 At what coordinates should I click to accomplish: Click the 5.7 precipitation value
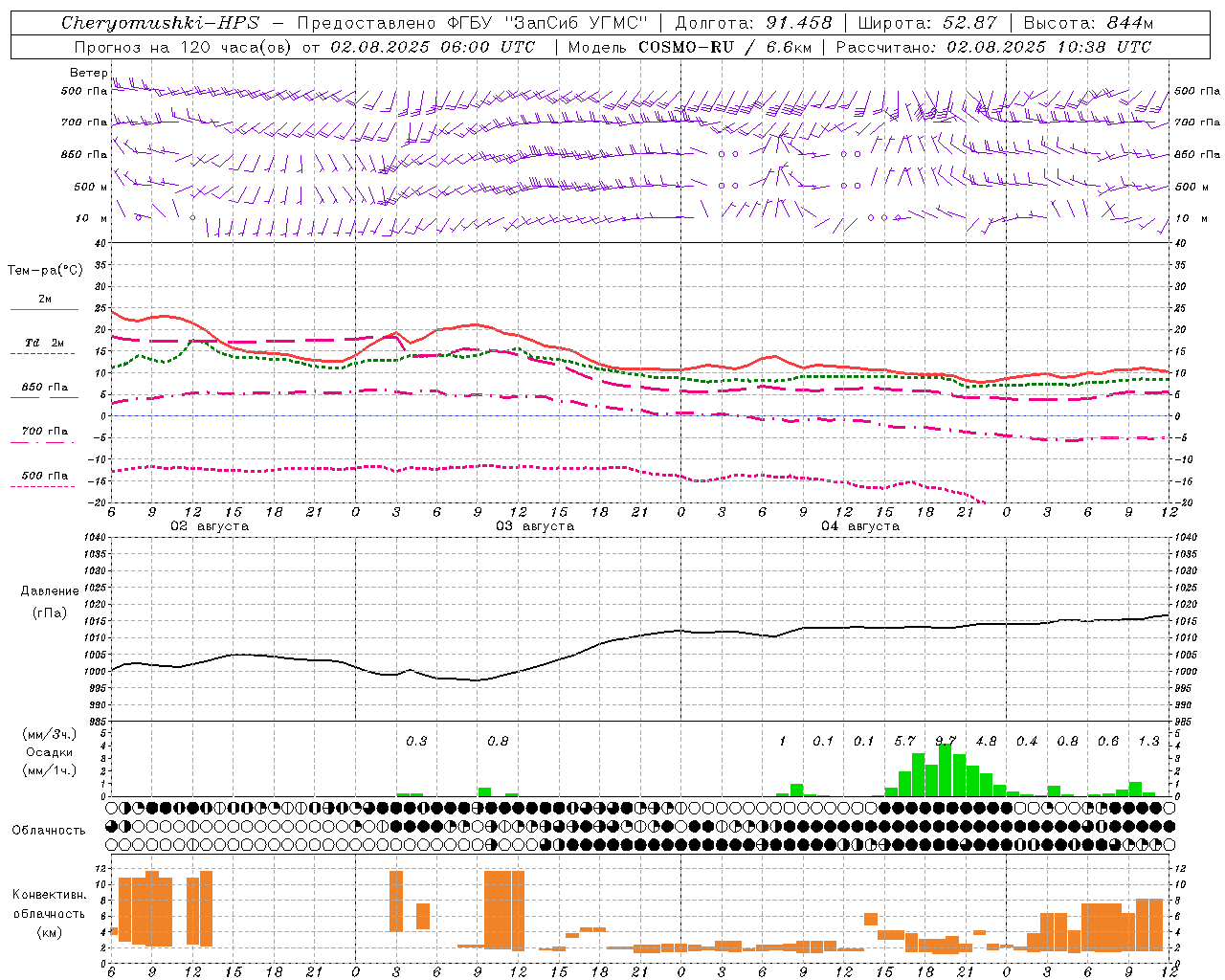click(x=904, y=741)
